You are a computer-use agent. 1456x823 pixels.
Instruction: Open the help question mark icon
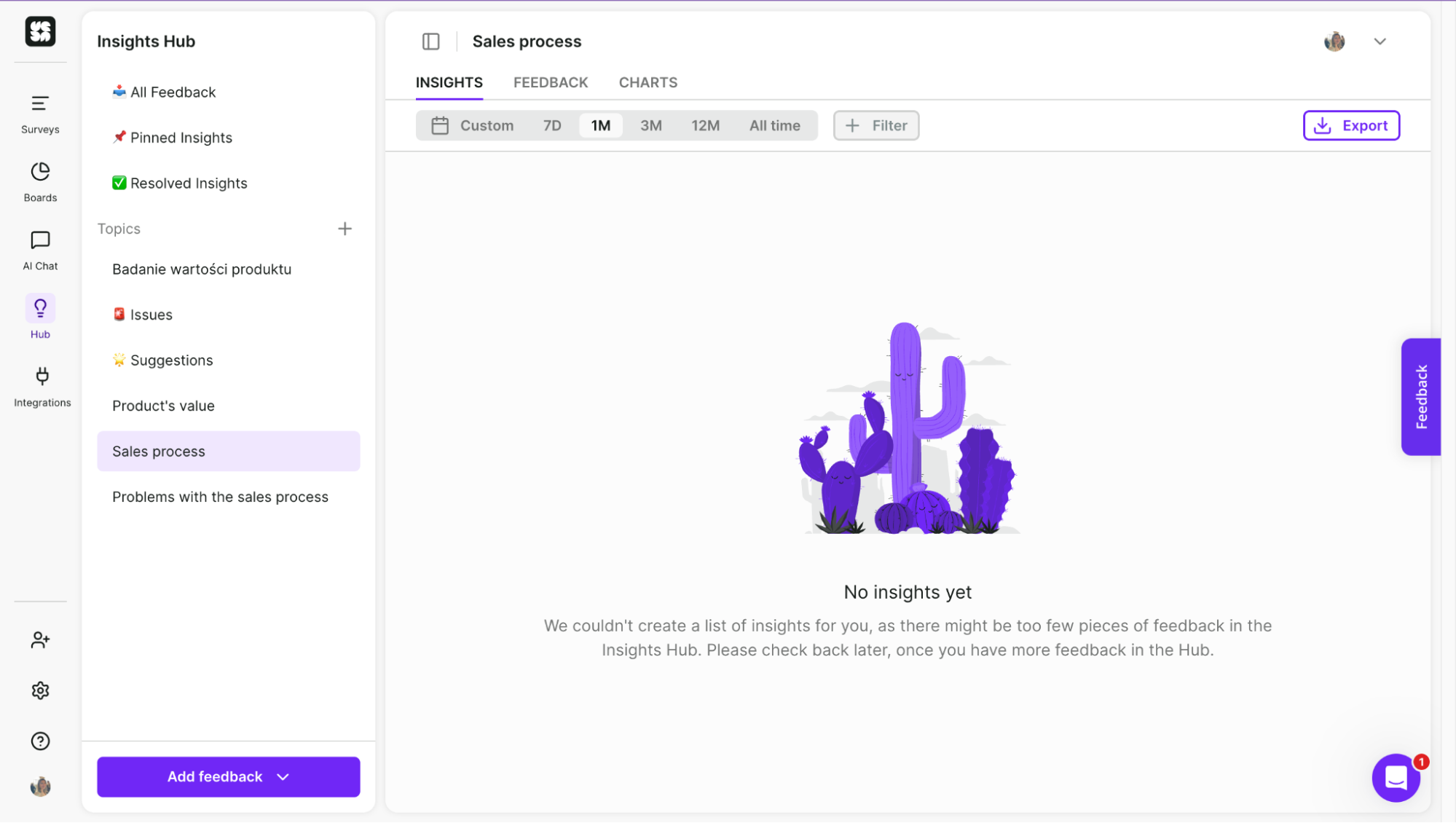[x=40, y=741]
